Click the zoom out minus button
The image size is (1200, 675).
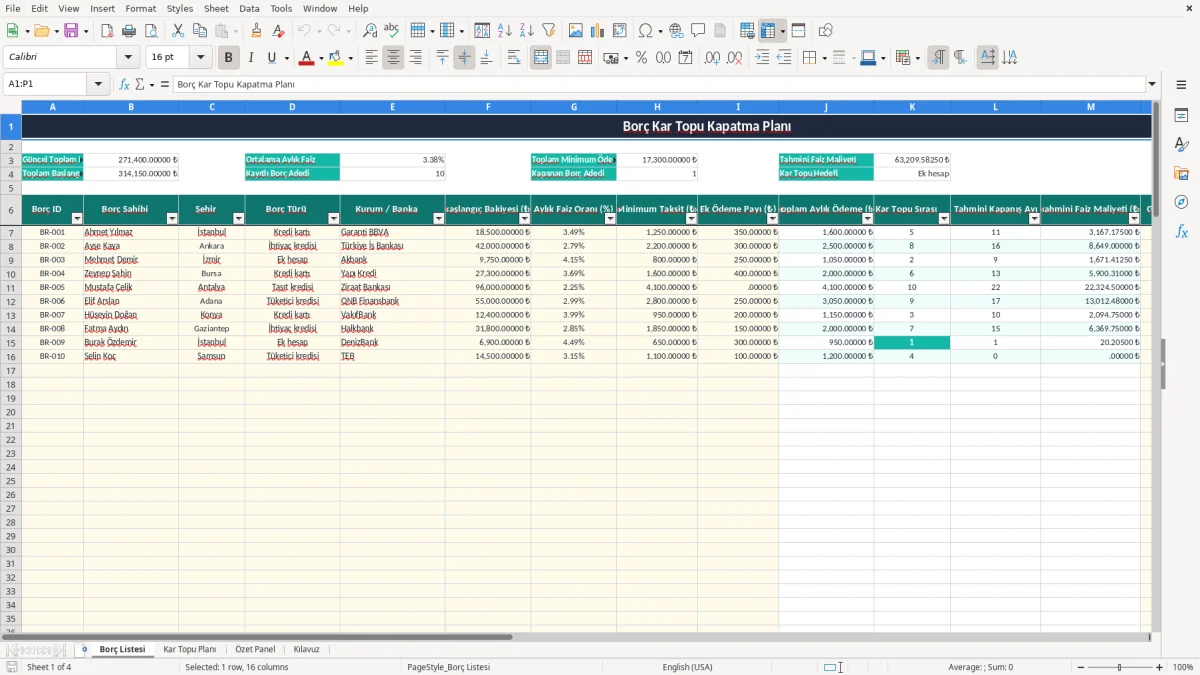pos(1081,667)
